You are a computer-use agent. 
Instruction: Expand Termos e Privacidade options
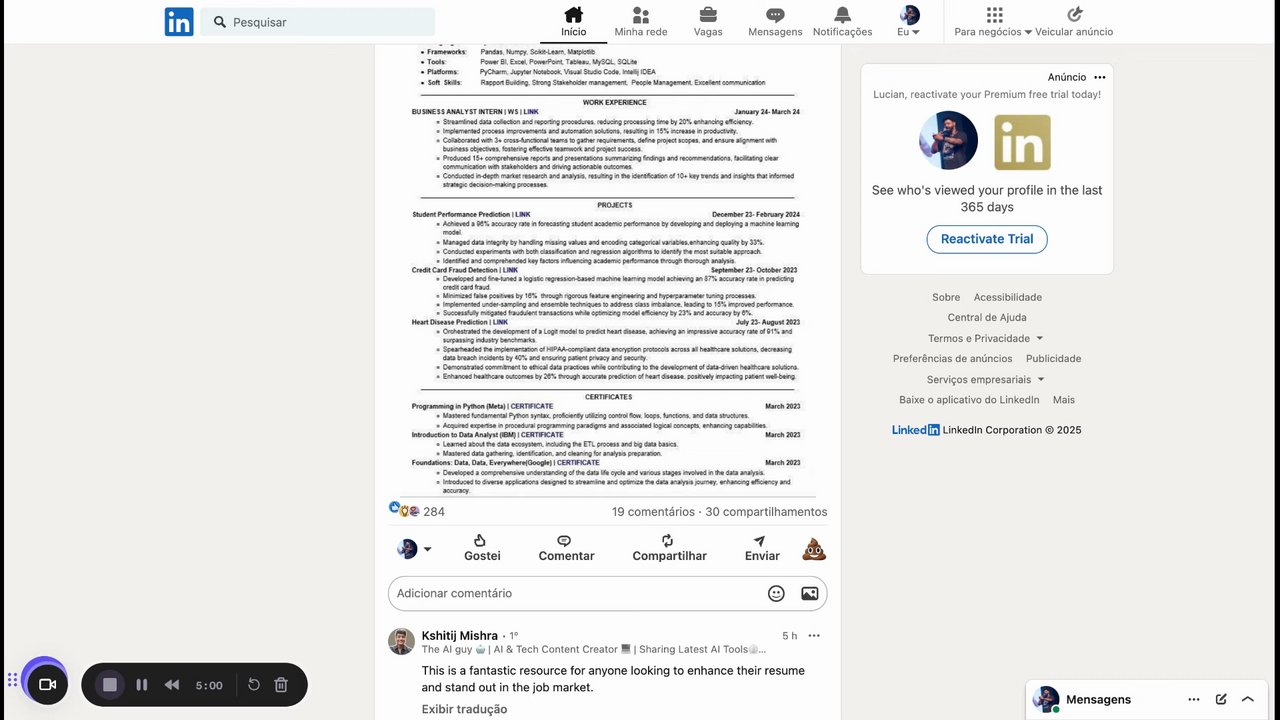[986, 338]
